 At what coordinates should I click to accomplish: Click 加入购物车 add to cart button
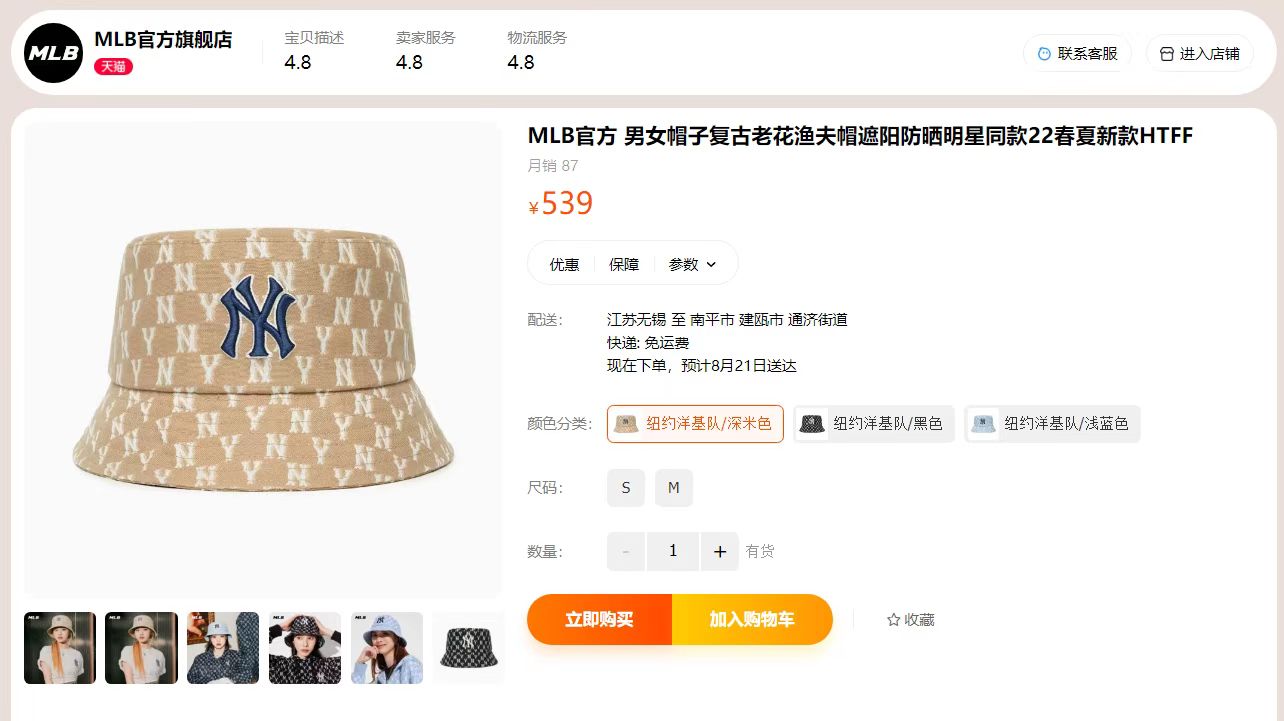[752, 619]
